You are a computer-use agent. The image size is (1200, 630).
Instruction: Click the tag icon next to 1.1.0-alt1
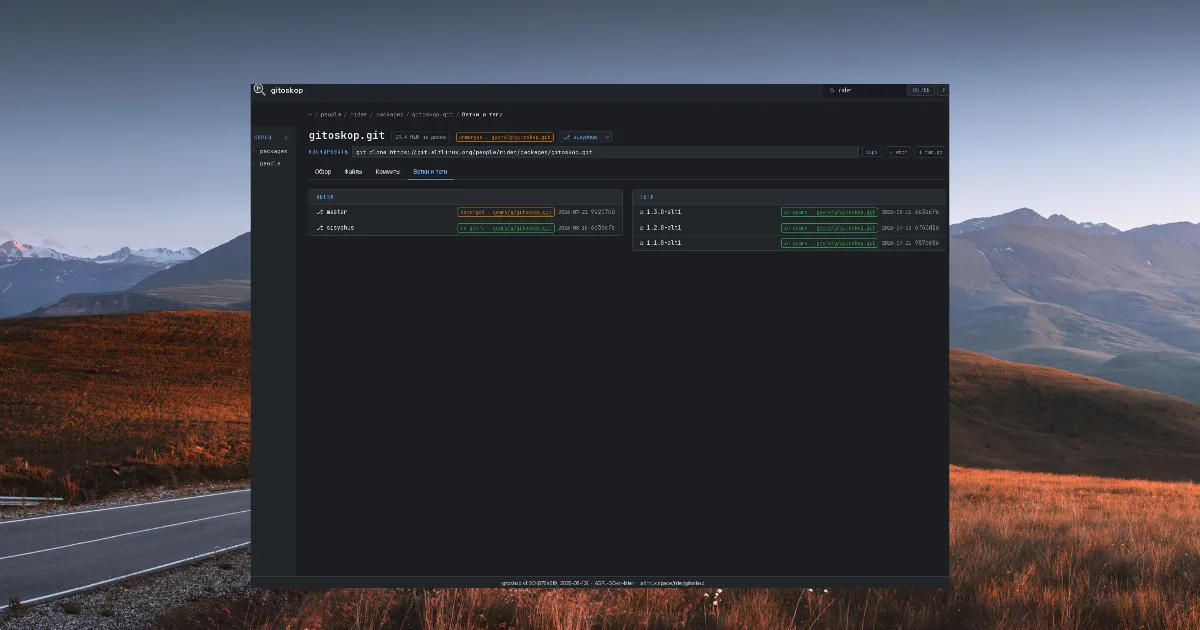pos(642,243)
